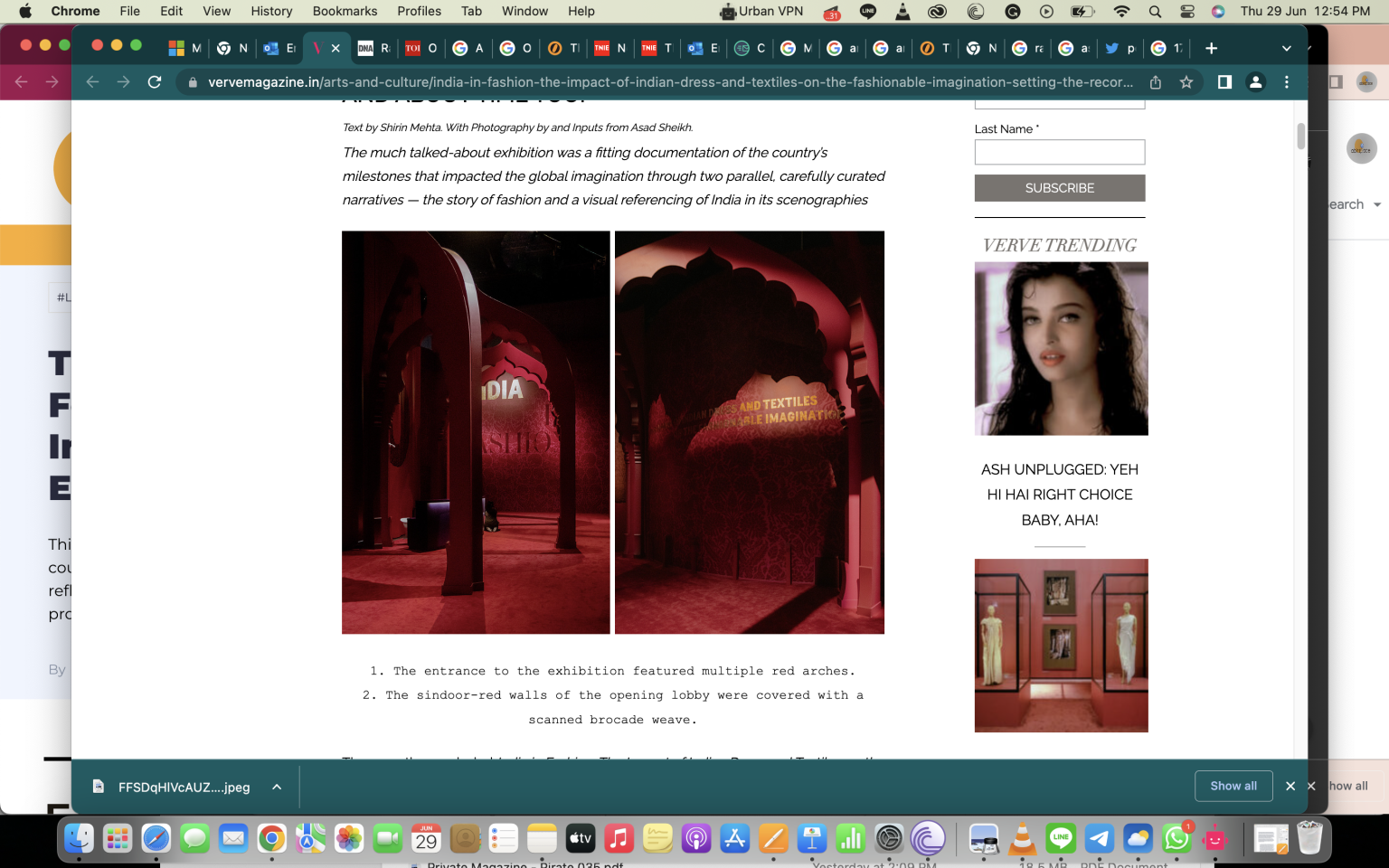Open Control Center in menu bar
Image resolution: width=1389 pixels, height=868 pixels.
[1187, 11]
